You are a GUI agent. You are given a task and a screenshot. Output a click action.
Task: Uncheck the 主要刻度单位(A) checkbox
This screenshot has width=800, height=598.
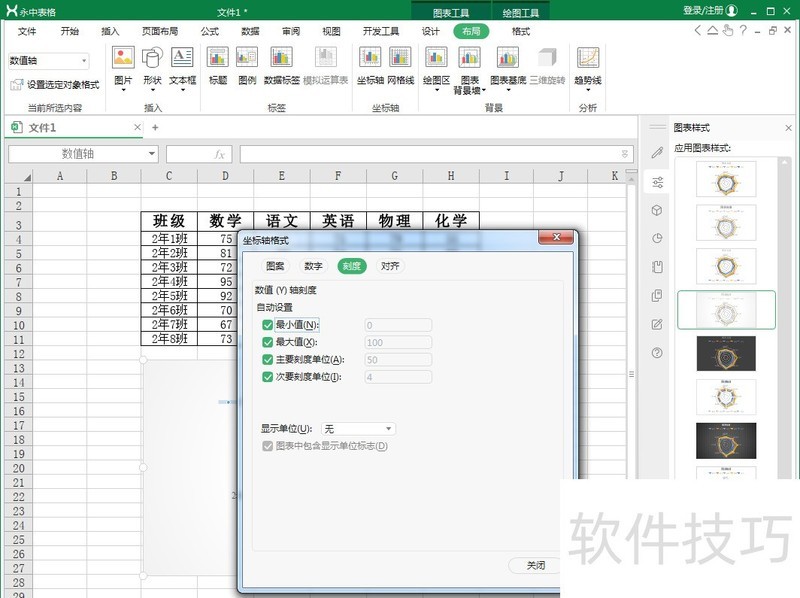click(267, 359)
